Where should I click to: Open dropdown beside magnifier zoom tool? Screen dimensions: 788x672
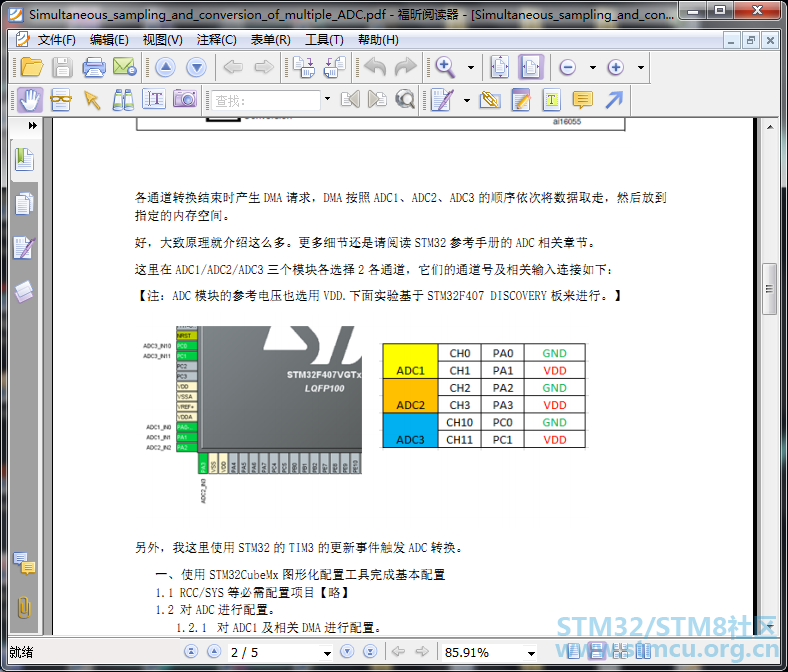tap(471, 67)
